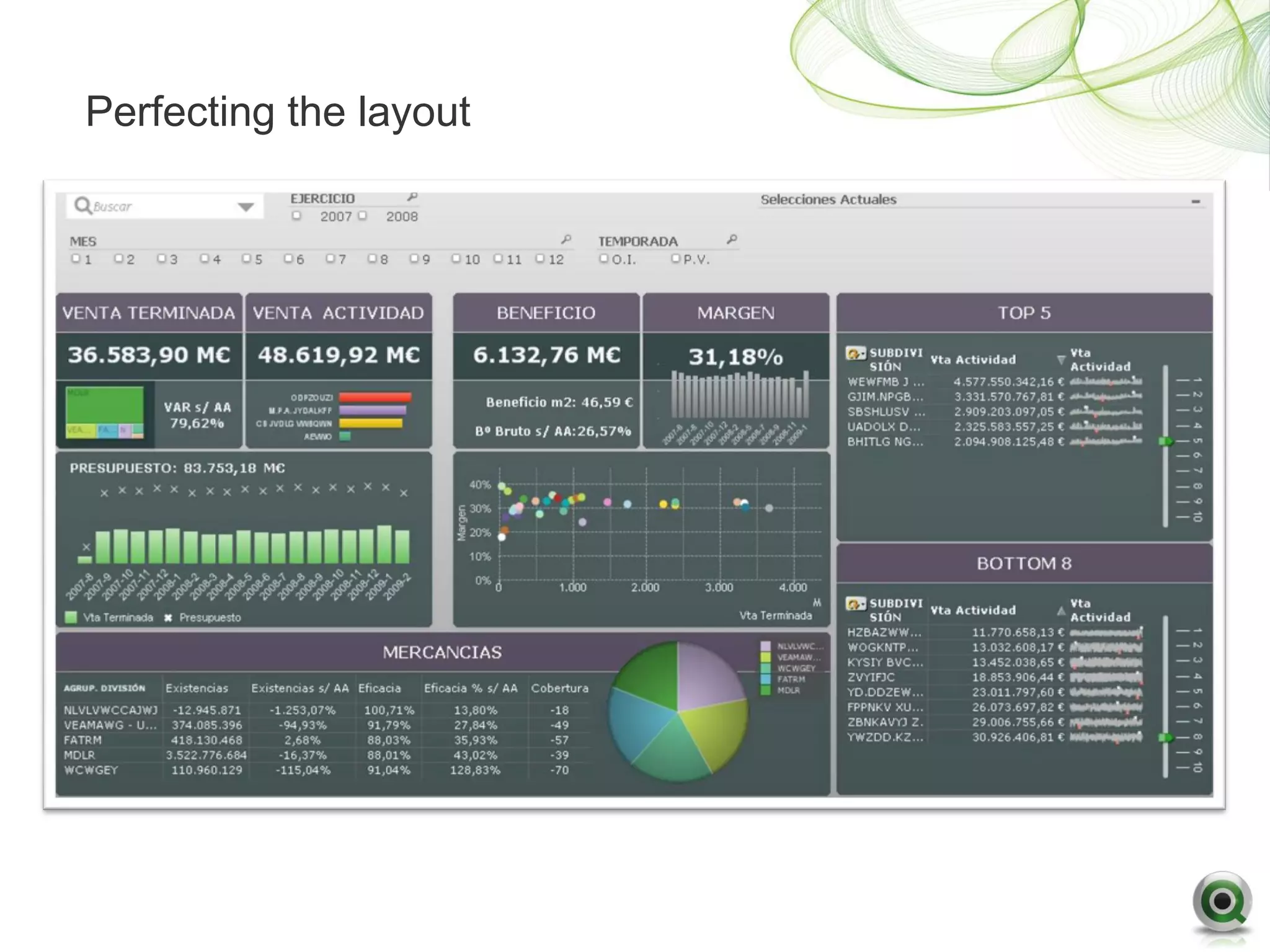Click the TEMPORADA search magnifier icon

point(732,239)
